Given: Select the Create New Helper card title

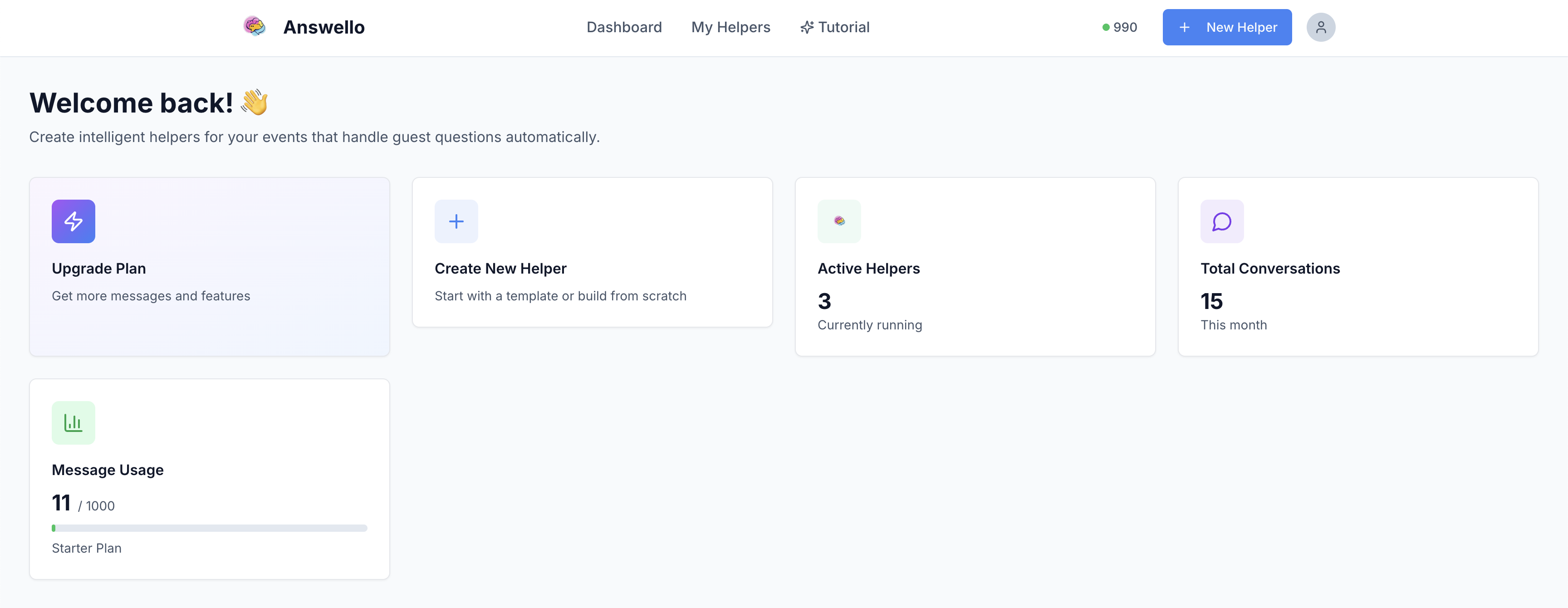Looking at the screenshot, I should click(x=500, y=269).
